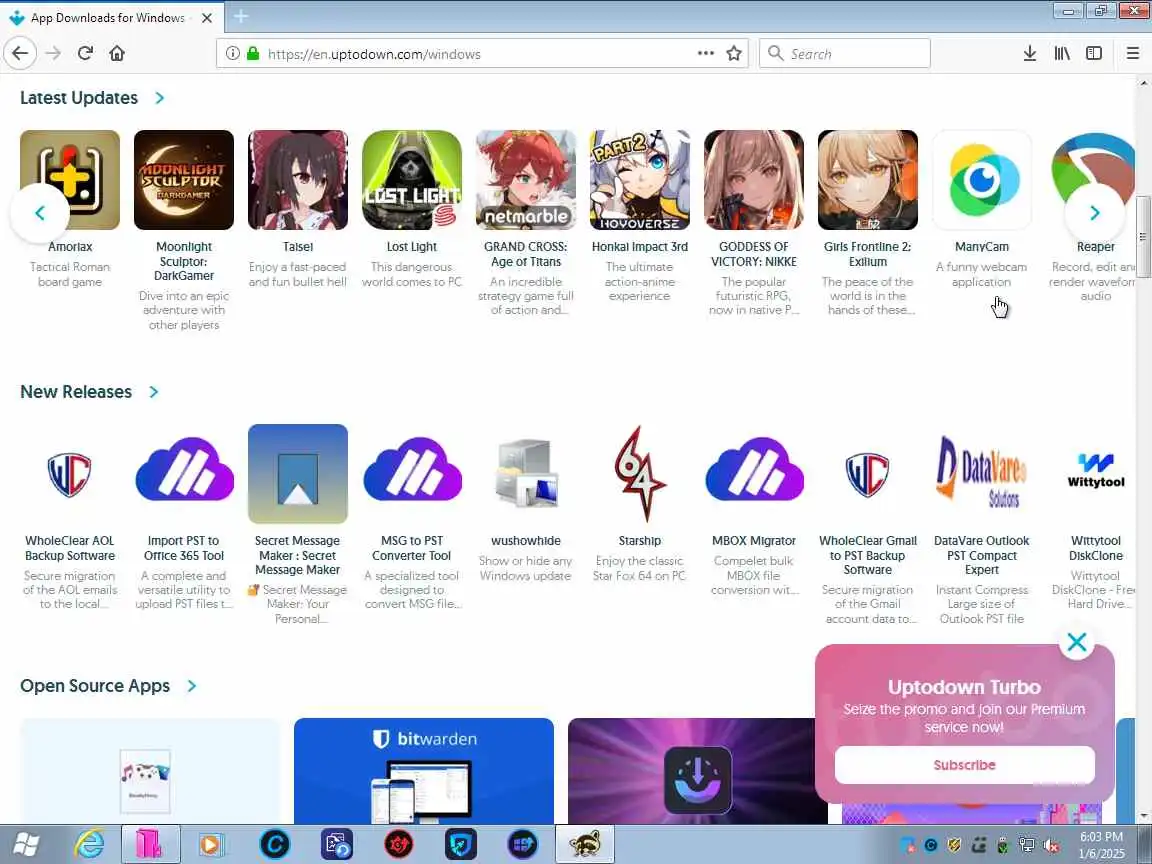Open the ManyCam app icon
1152x864 pixels.
[x=982, y=180]
